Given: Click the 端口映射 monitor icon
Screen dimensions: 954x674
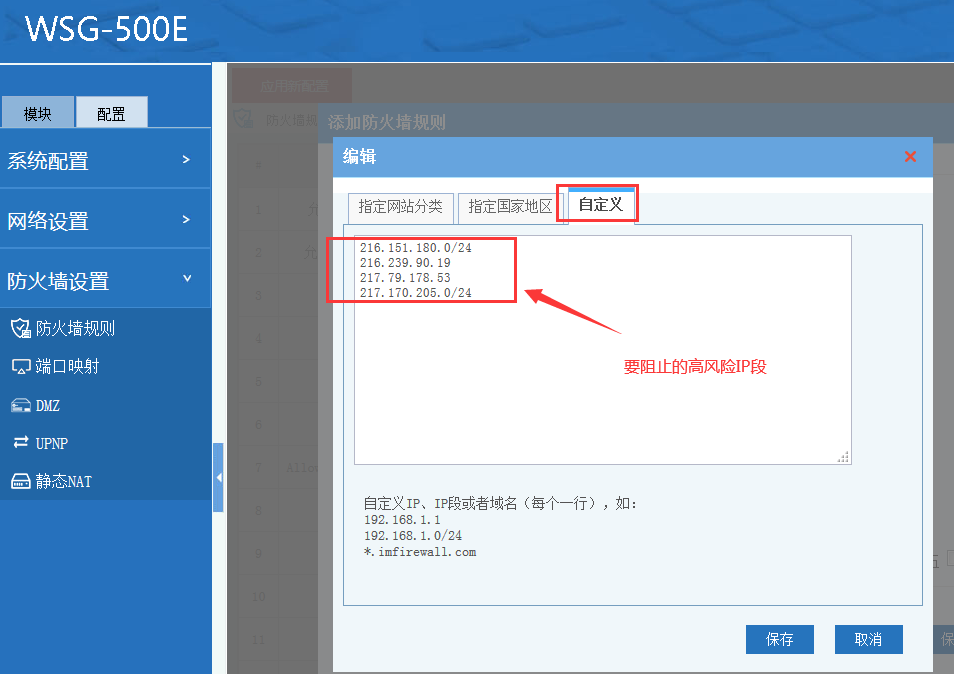Looking at the screenshot, I should [20, 366].
